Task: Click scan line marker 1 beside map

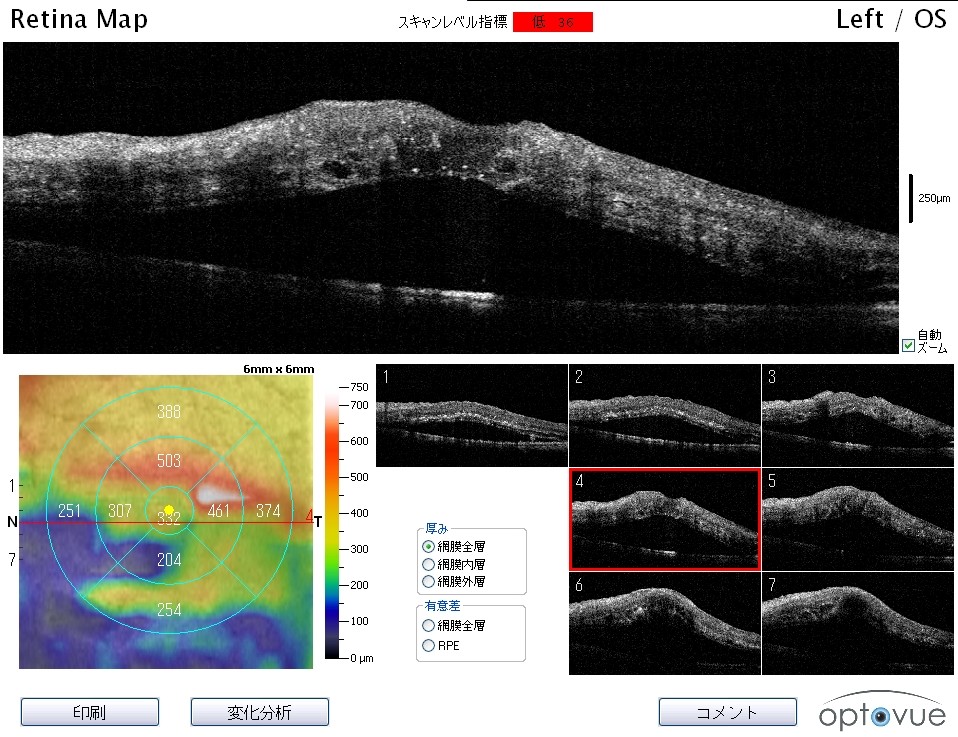Action: [12, 486]
